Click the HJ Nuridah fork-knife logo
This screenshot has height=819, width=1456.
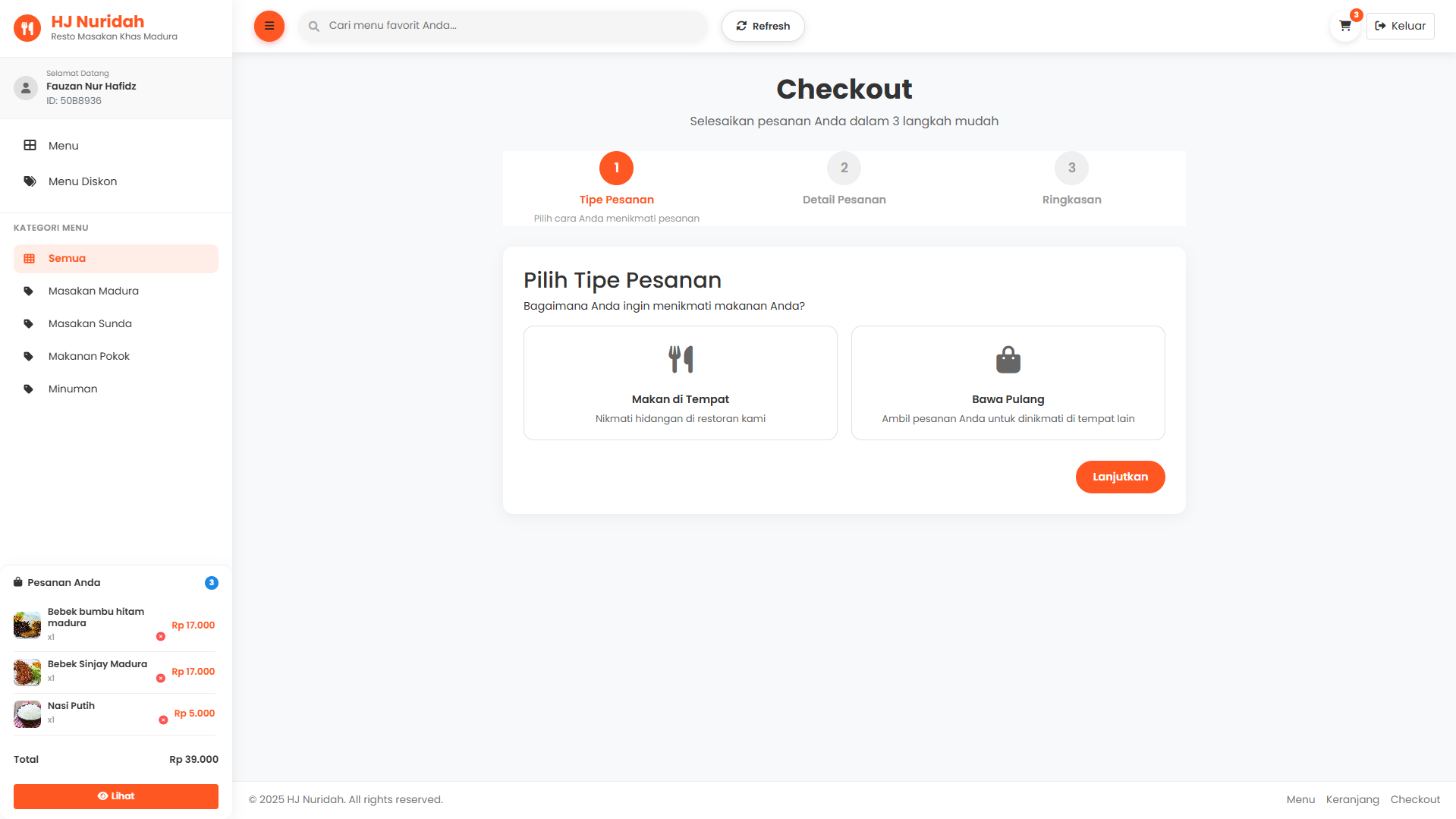(x=27, y=29)
